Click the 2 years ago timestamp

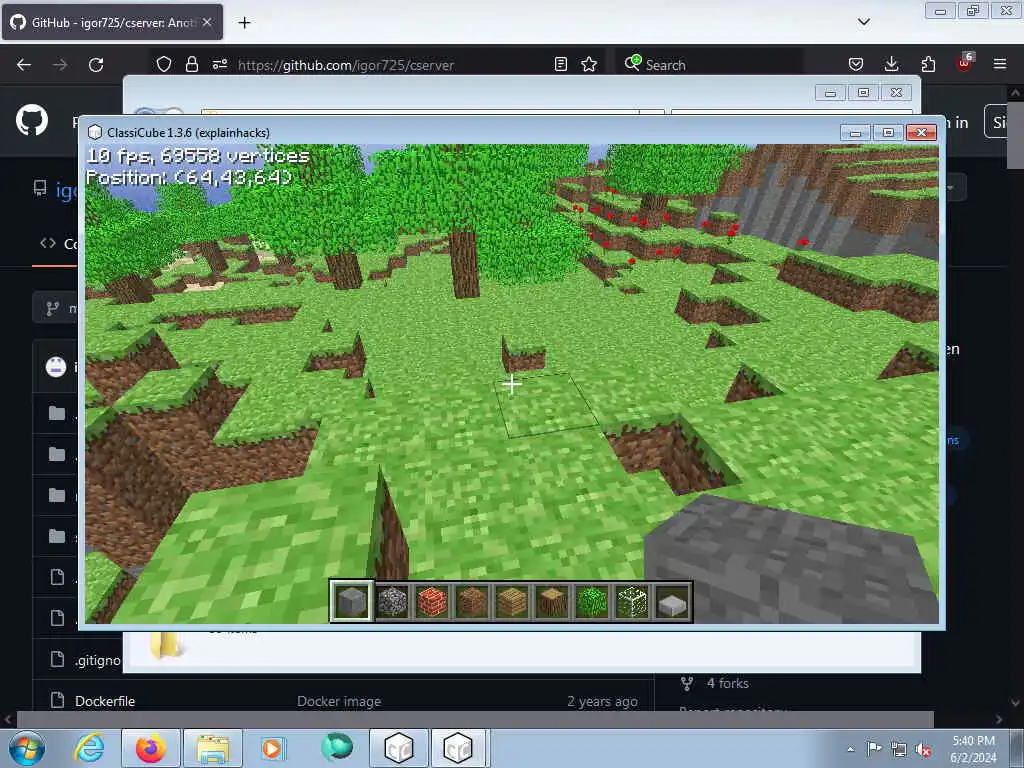point(602,701)
